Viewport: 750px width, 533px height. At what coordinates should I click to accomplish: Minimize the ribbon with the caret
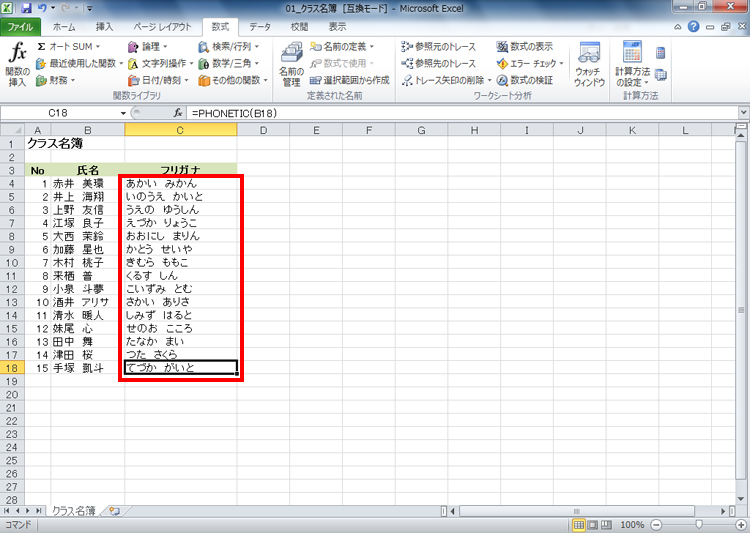[678, 27]
